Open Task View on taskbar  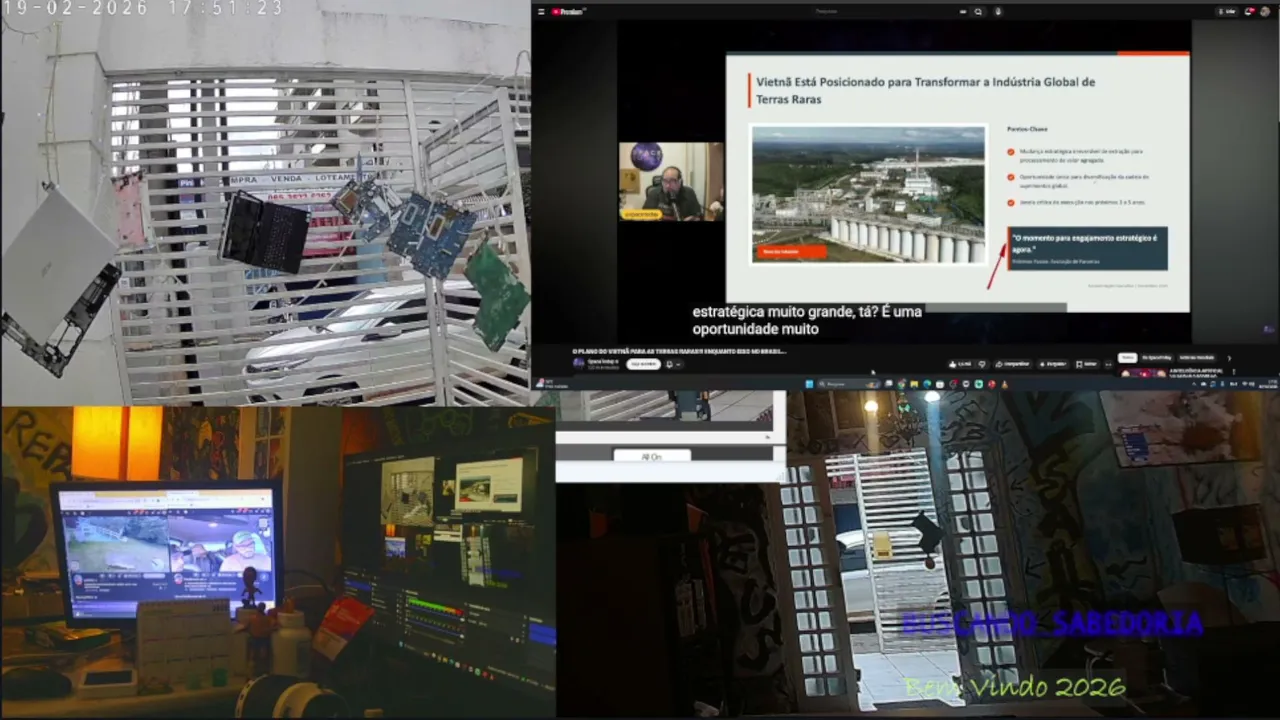coord(889,384)
